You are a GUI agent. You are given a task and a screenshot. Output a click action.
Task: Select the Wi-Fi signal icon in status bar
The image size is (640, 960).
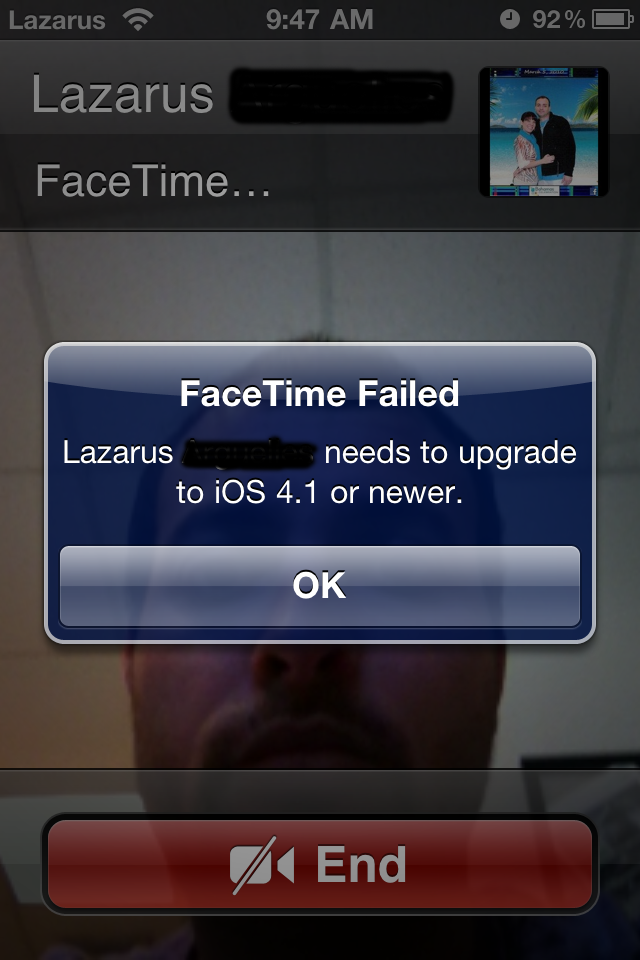click(x=138, y=20)
